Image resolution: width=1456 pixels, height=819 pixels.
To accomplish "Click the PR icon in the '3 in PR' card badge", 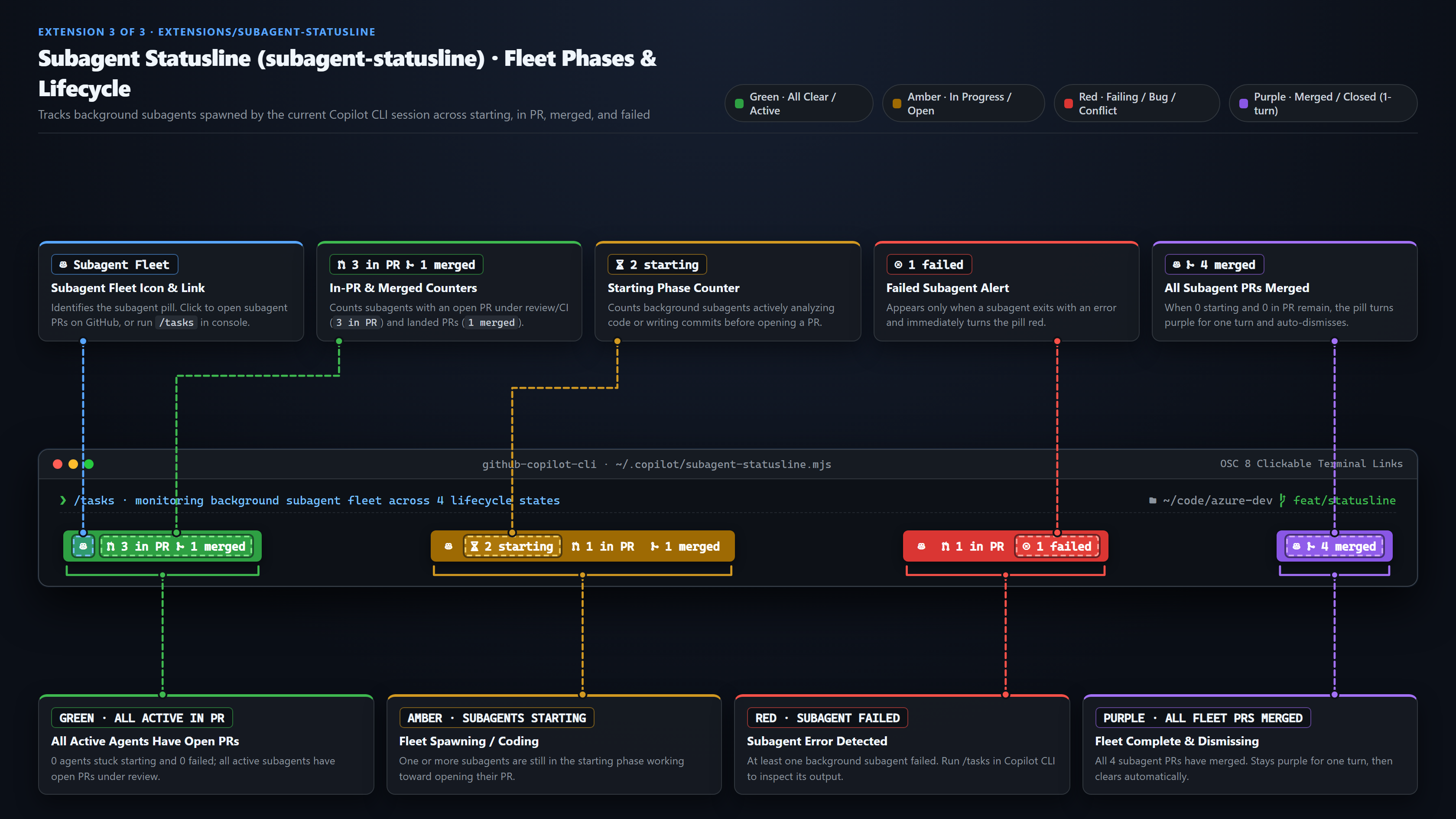I will point(341,264).
